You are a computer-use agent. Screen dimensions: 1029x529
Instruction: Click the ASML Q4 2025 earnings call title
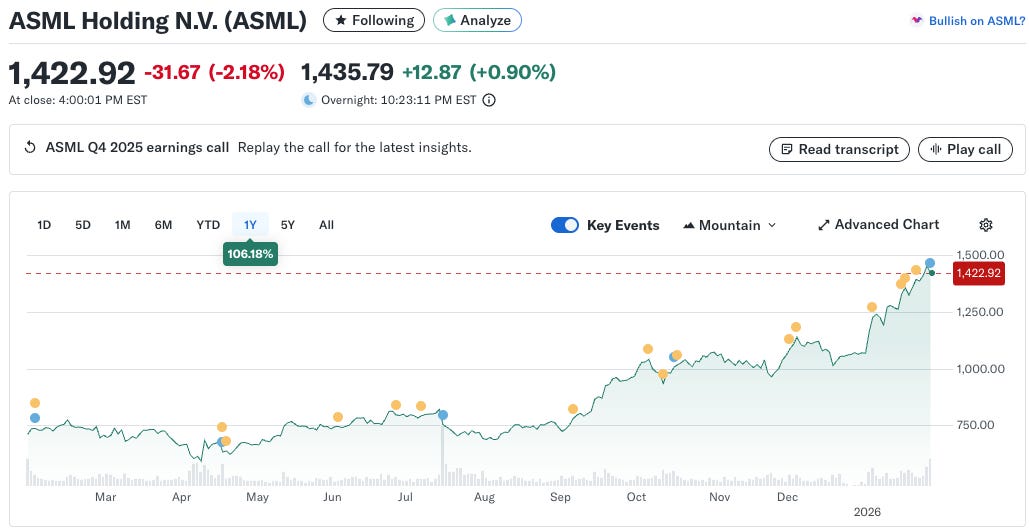[137, 148]
